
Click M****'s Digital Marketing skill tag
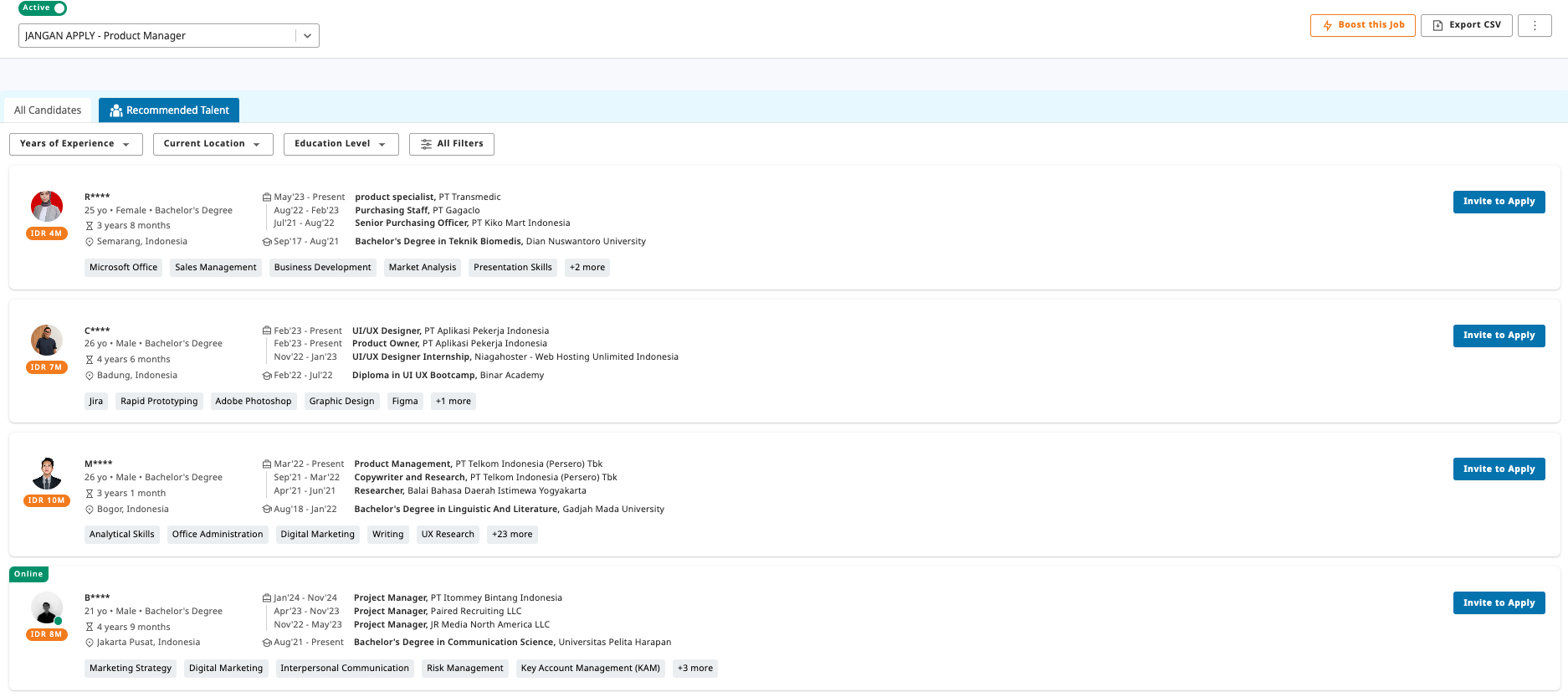point(318,535)
